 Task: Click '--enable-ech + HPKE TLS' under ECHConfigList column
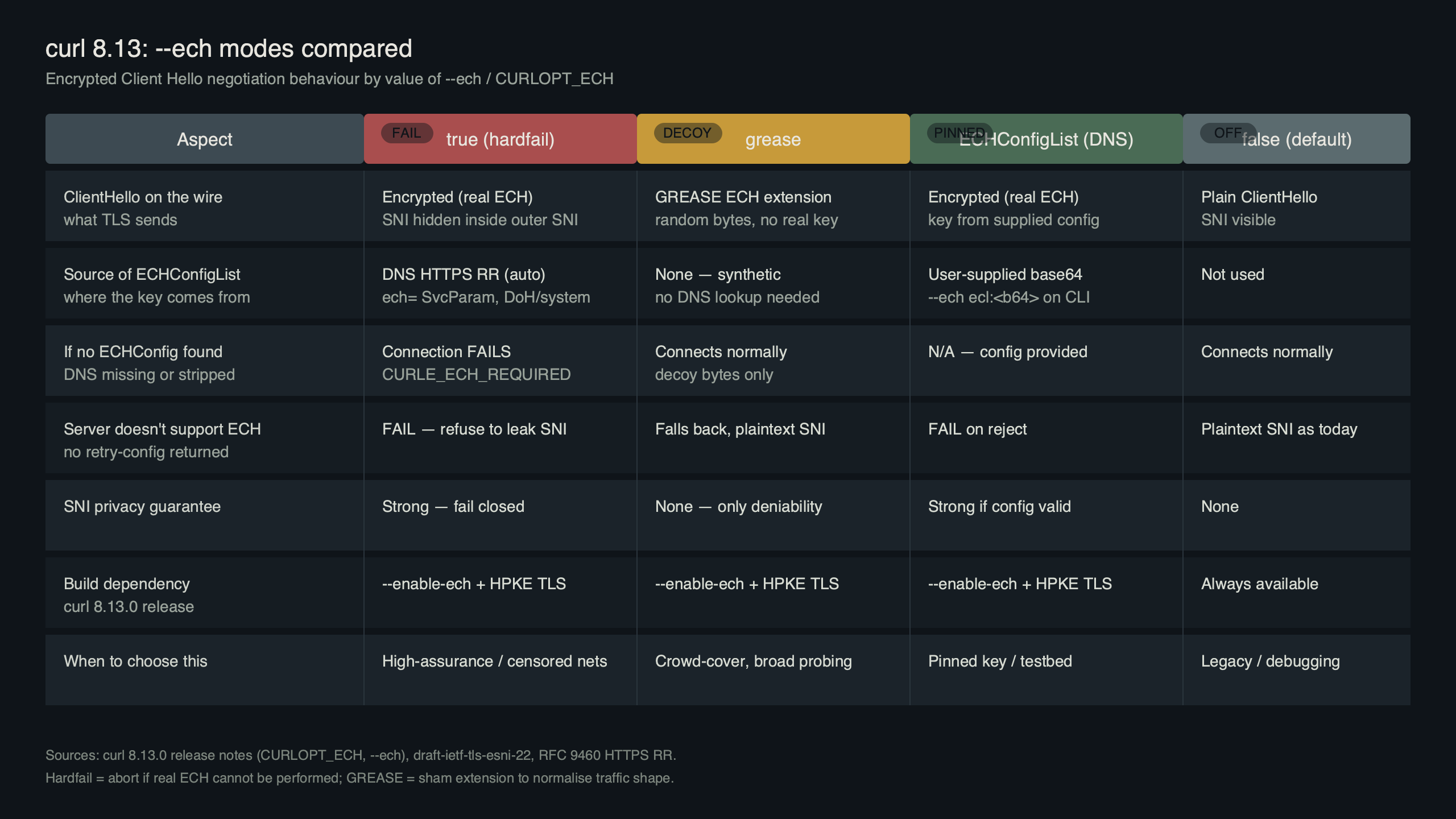pos(1020,584)
